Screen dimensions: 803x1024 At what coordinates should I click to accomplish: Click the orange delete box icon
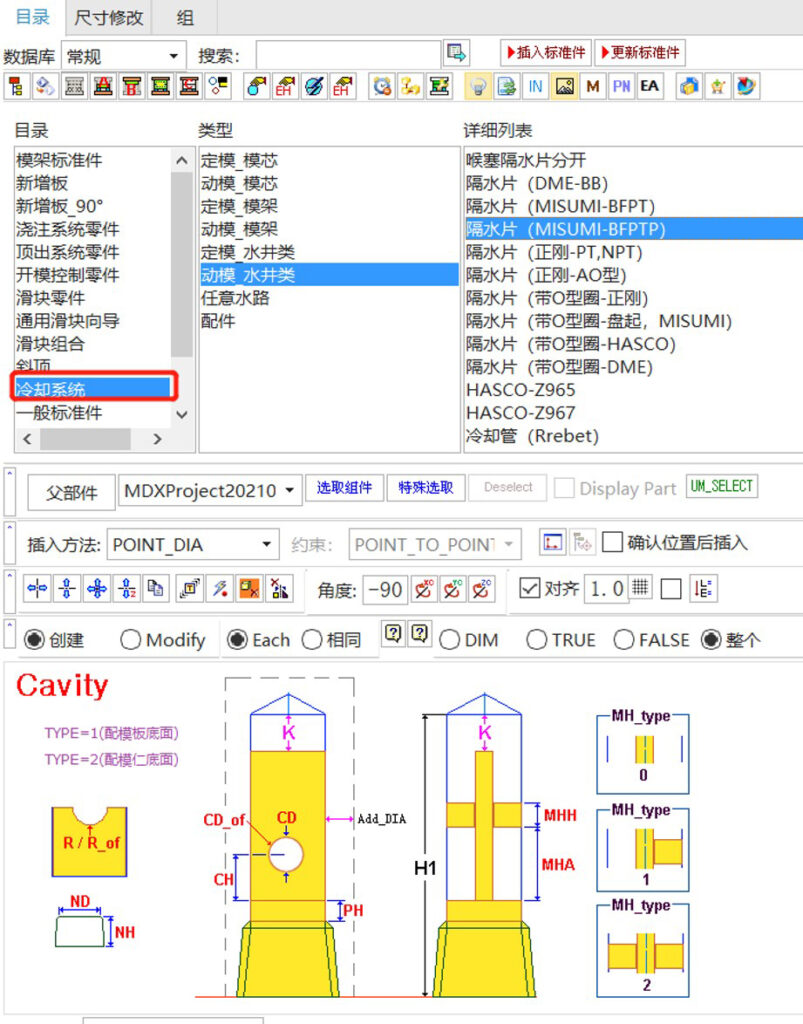(x=249, y=588)
